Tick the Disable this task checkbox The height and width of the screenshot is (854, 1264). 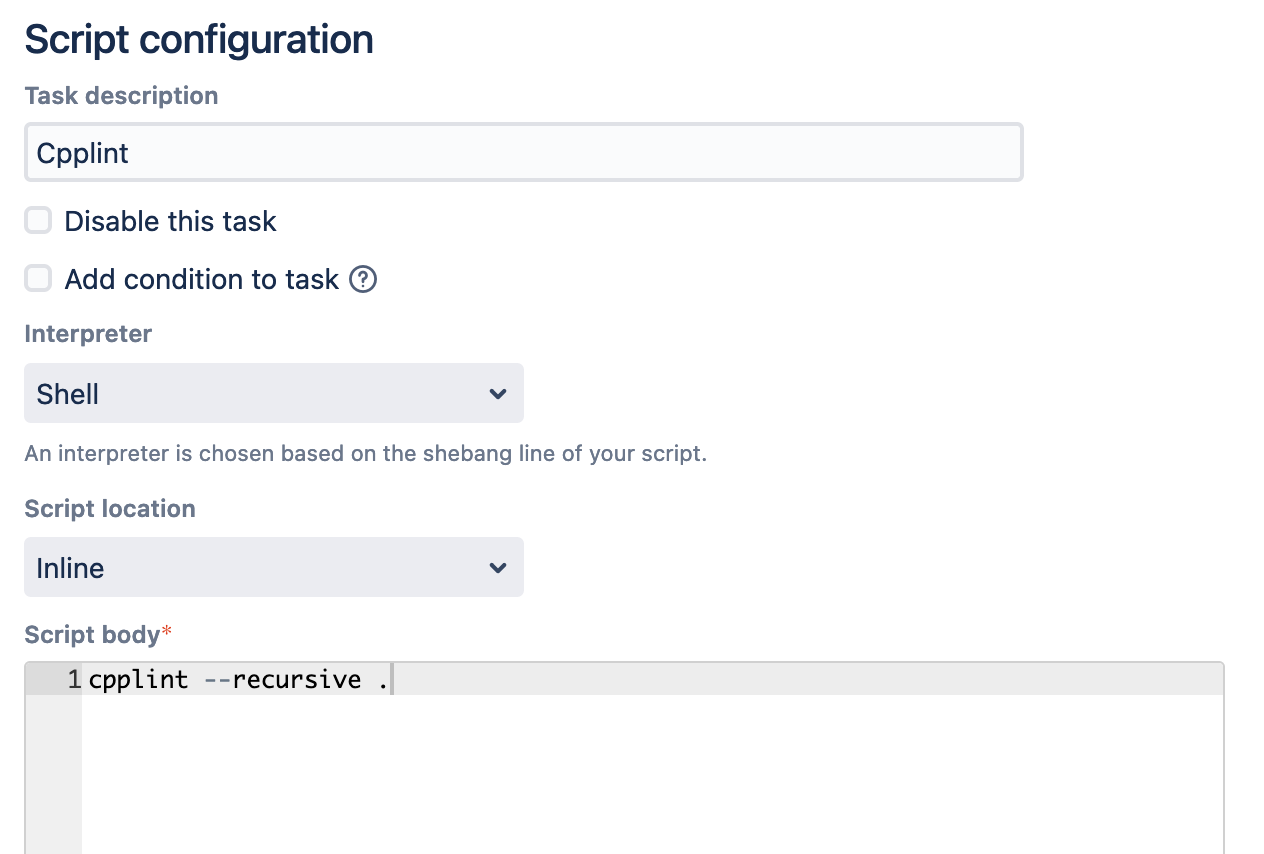[38, 221]
